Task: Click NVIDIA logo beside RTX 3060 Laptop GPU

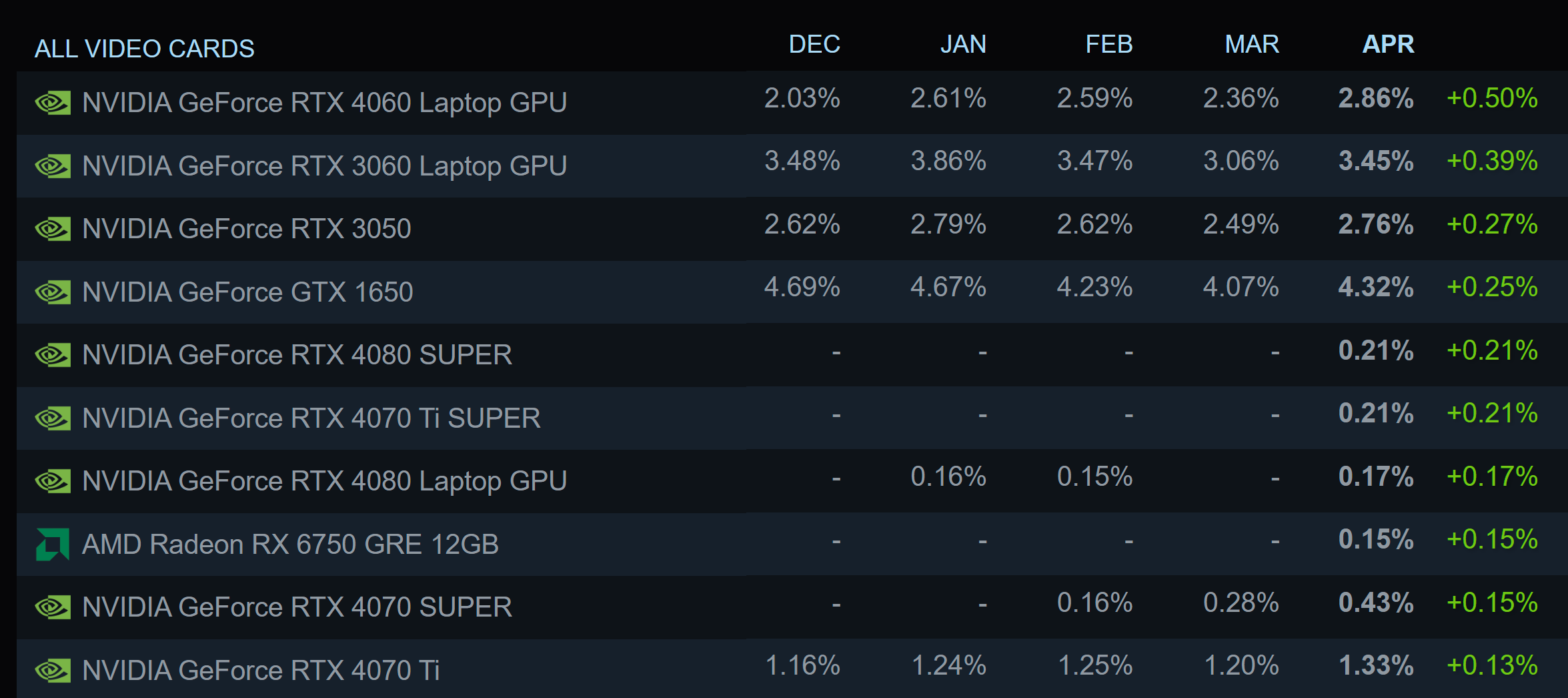Action: (x=53, y=166)
